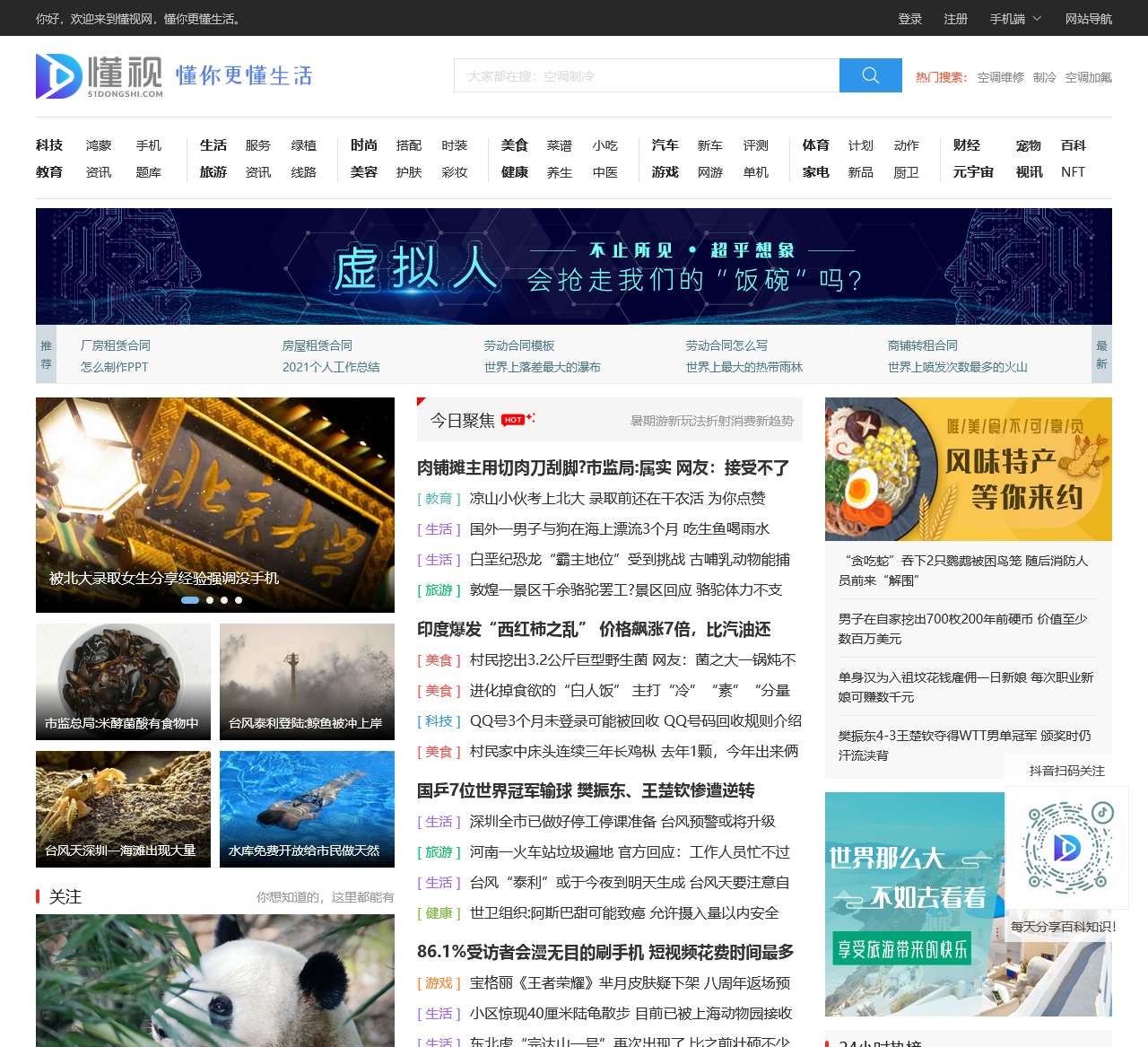Screen dimensions: 1148x1047
Task: Open the 米酵菌酸 food thumbnail
Action: coord(123,682)
